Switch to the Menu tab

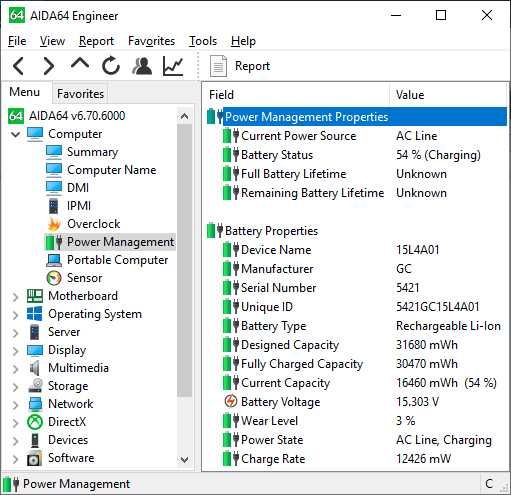[x=25, y=92]
